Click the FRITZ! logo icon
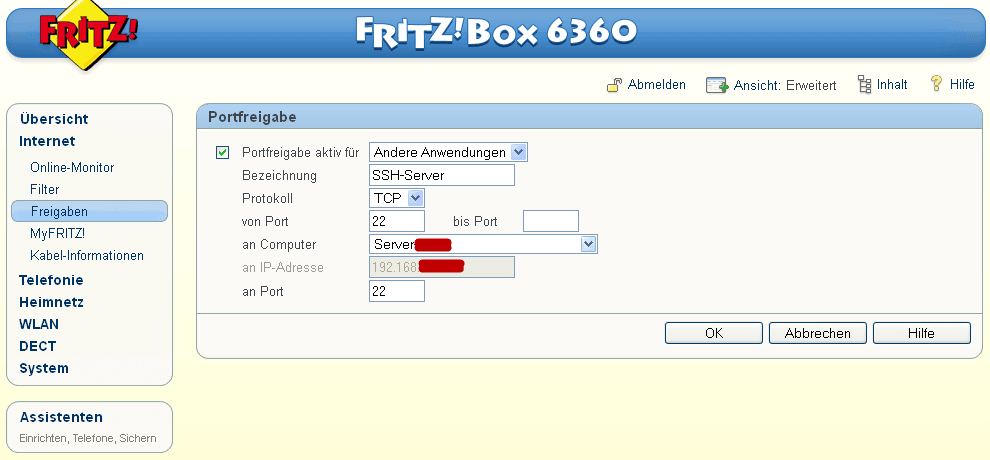The width and height of the screenshot is (990, 460). [x=87, y=35]
